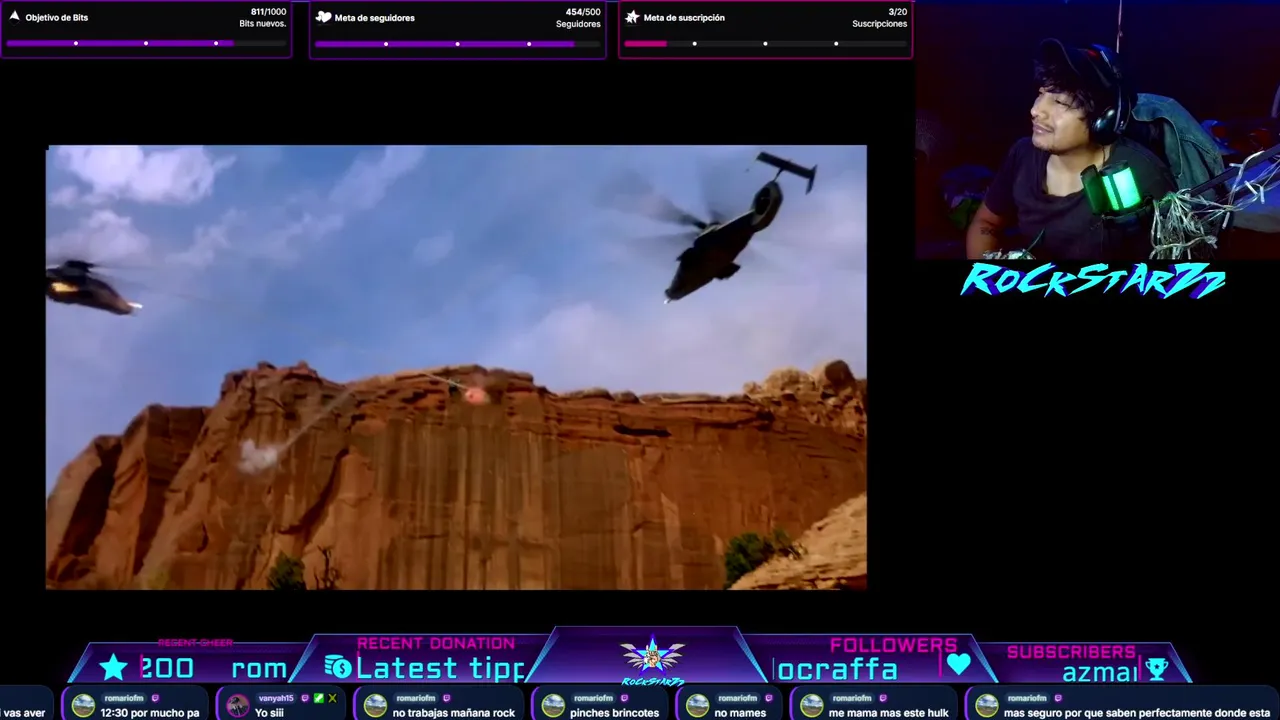1280x720 pixels.
Task: Click the chat message 'Yo siii'
Action: pos(269,713)
